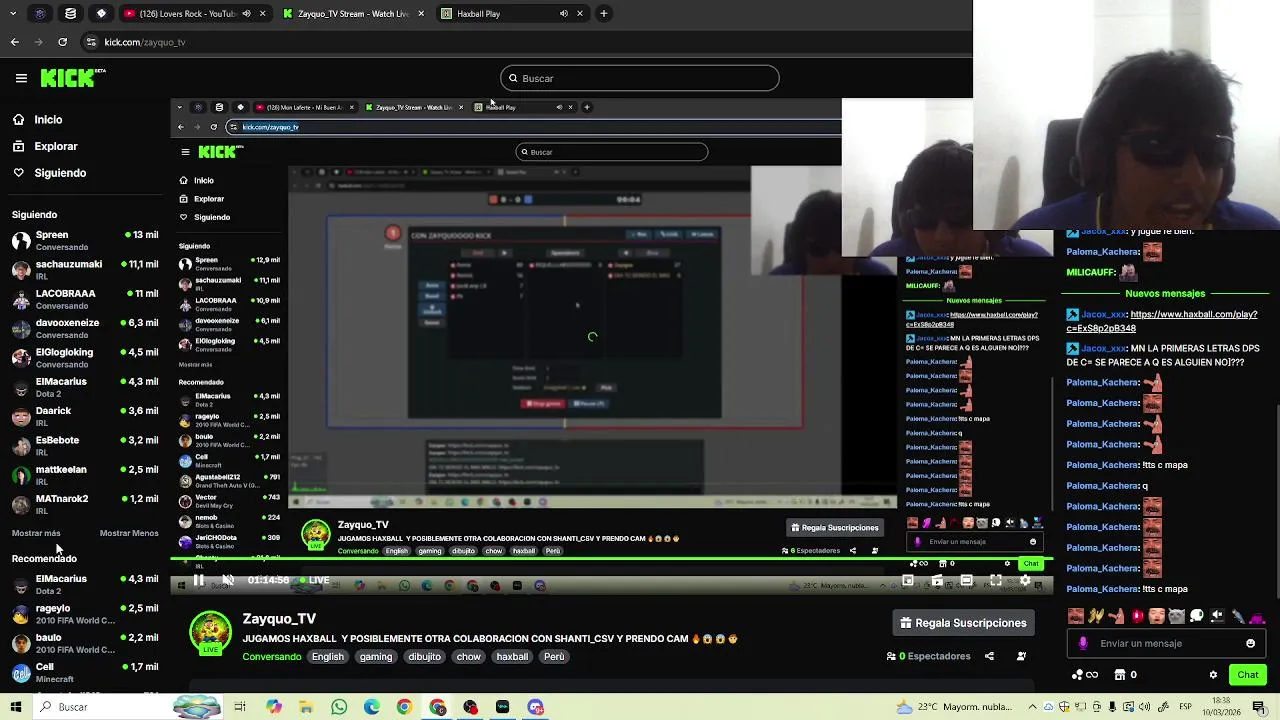The width and height of the screenshot is (1280, 720).
Task: Mute the YouTube tab audio
Action: click(x=246, y=14)
